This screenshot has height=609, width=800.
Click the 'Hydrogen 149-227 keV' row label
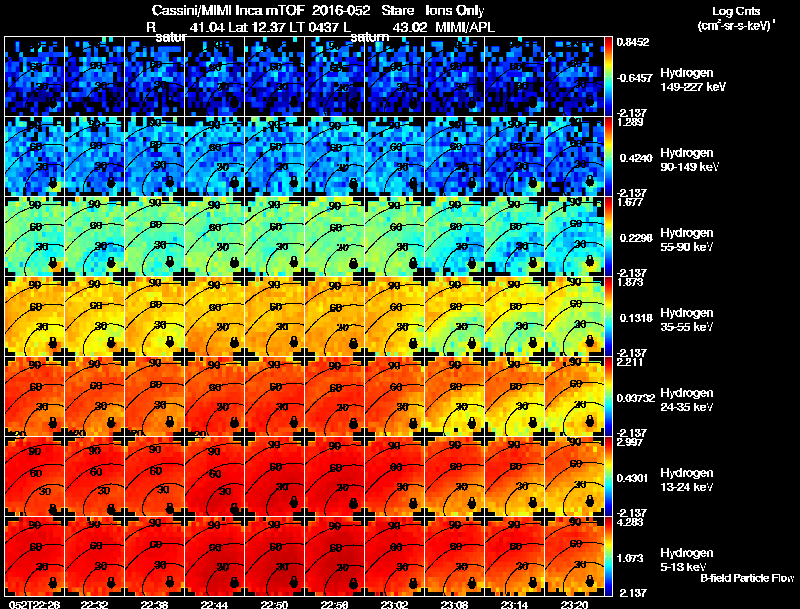tap(693, 80)
